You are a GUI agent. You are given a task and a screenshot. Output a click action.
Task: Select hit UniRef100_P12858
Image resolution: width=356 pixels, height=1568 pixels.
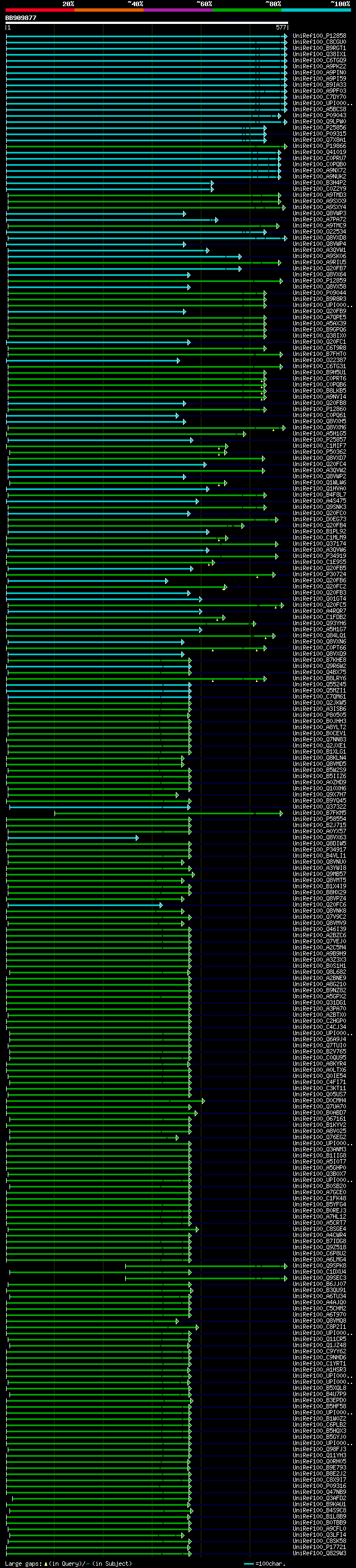point(319,36)
